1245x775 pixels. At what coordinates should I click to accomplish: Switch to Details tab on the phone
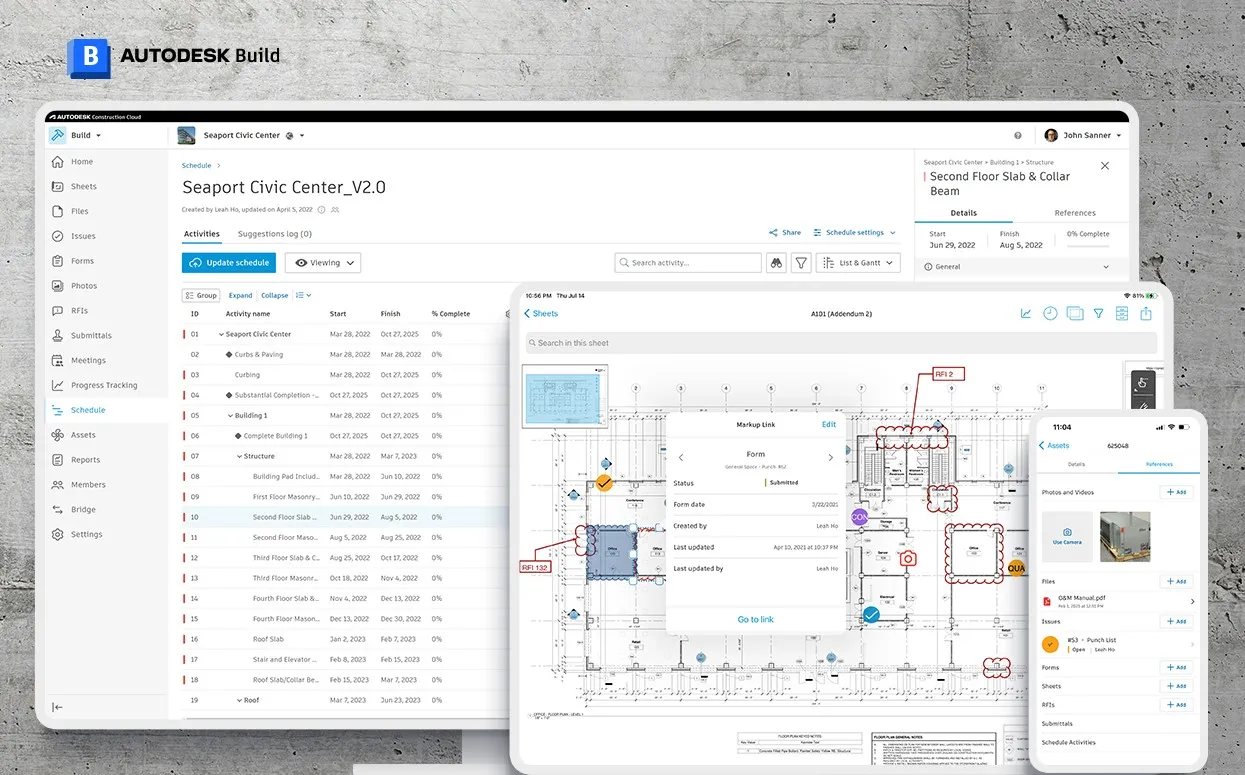pyautogui.click(x=1076, y=464)
